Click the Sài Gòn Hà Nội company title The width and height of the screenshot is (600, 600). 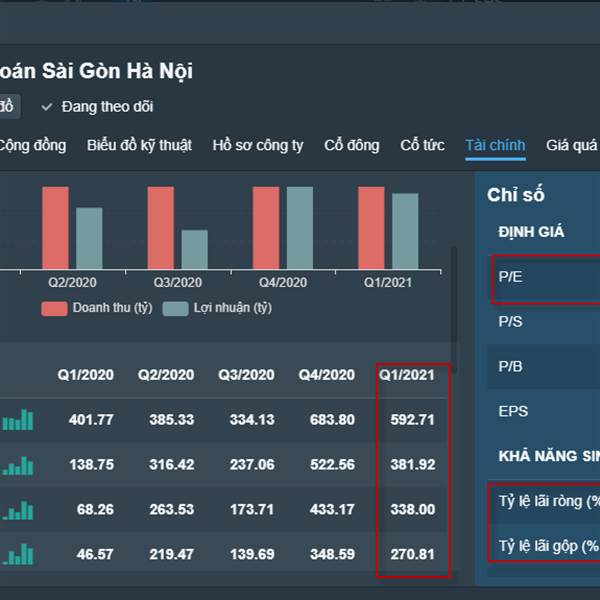(117, 71)
